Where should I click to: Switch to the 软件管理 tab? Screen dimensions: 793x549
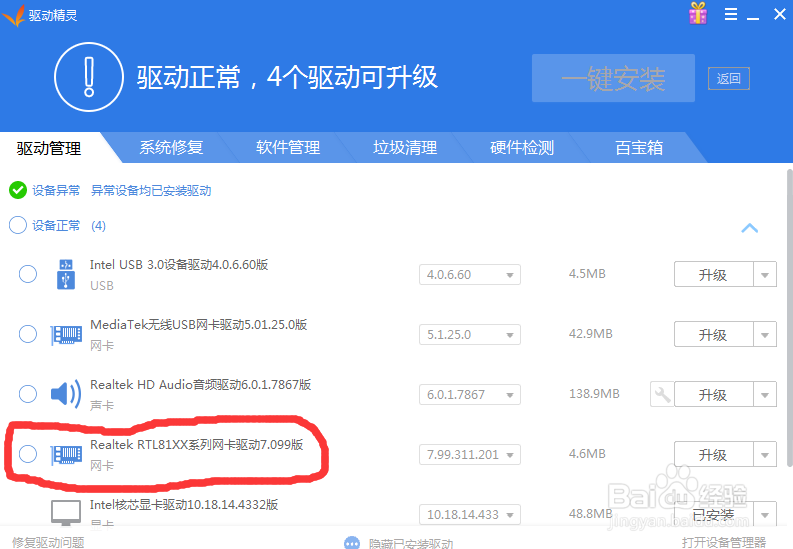(x=288, y=148)
